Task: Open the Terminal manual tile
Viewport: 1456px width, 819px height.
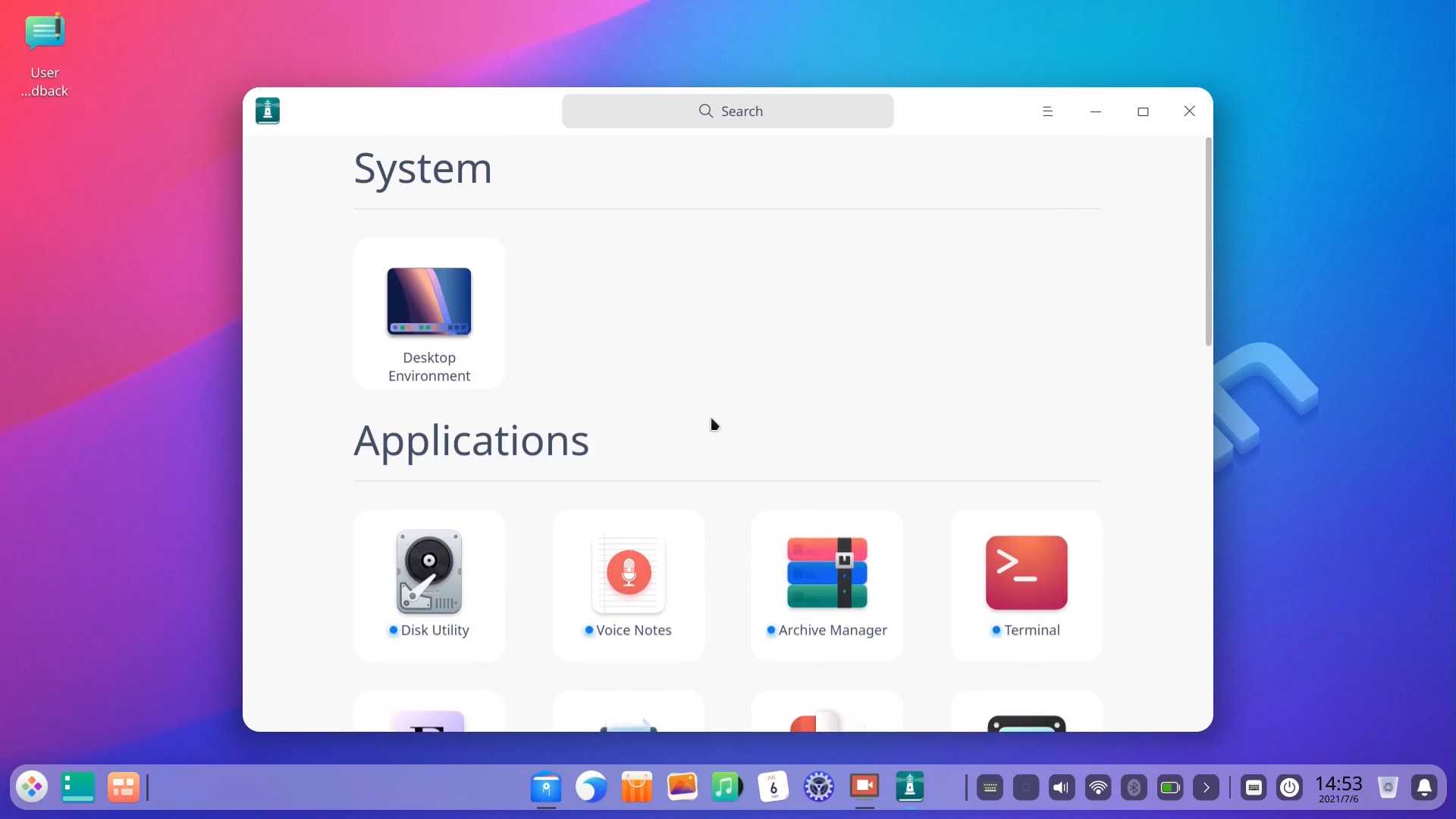Action: click(1026, 585)
